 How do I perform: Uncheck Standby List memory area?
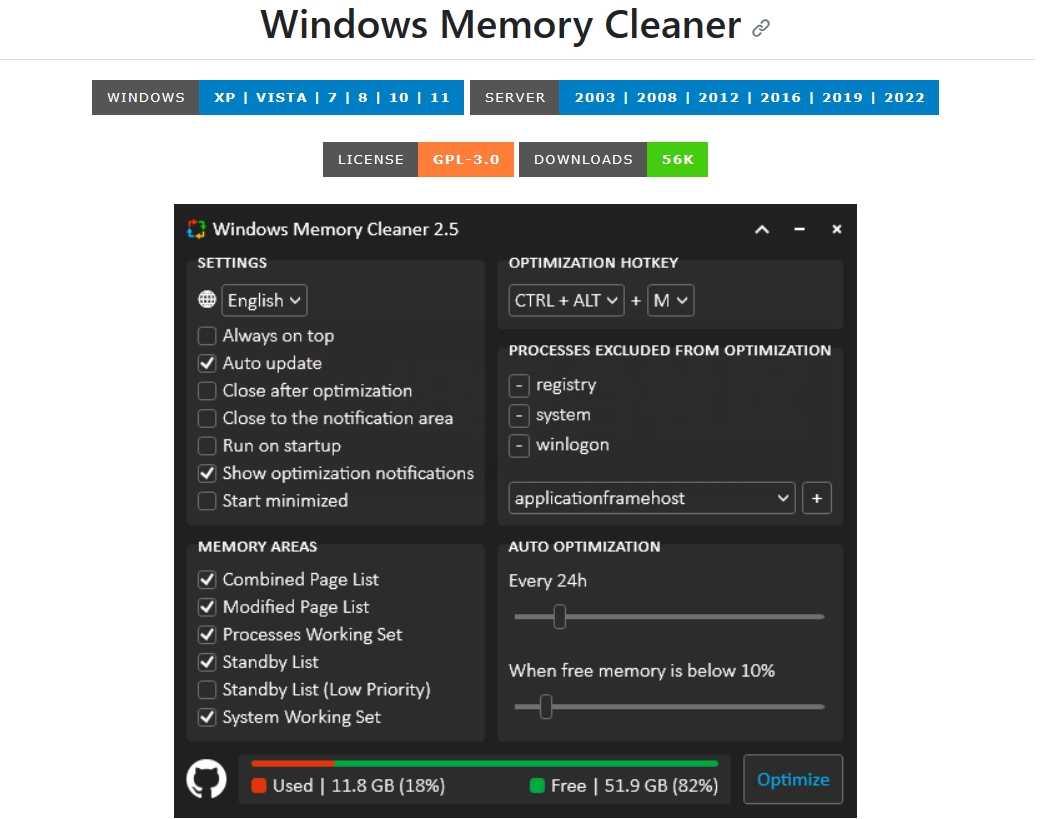207,662
